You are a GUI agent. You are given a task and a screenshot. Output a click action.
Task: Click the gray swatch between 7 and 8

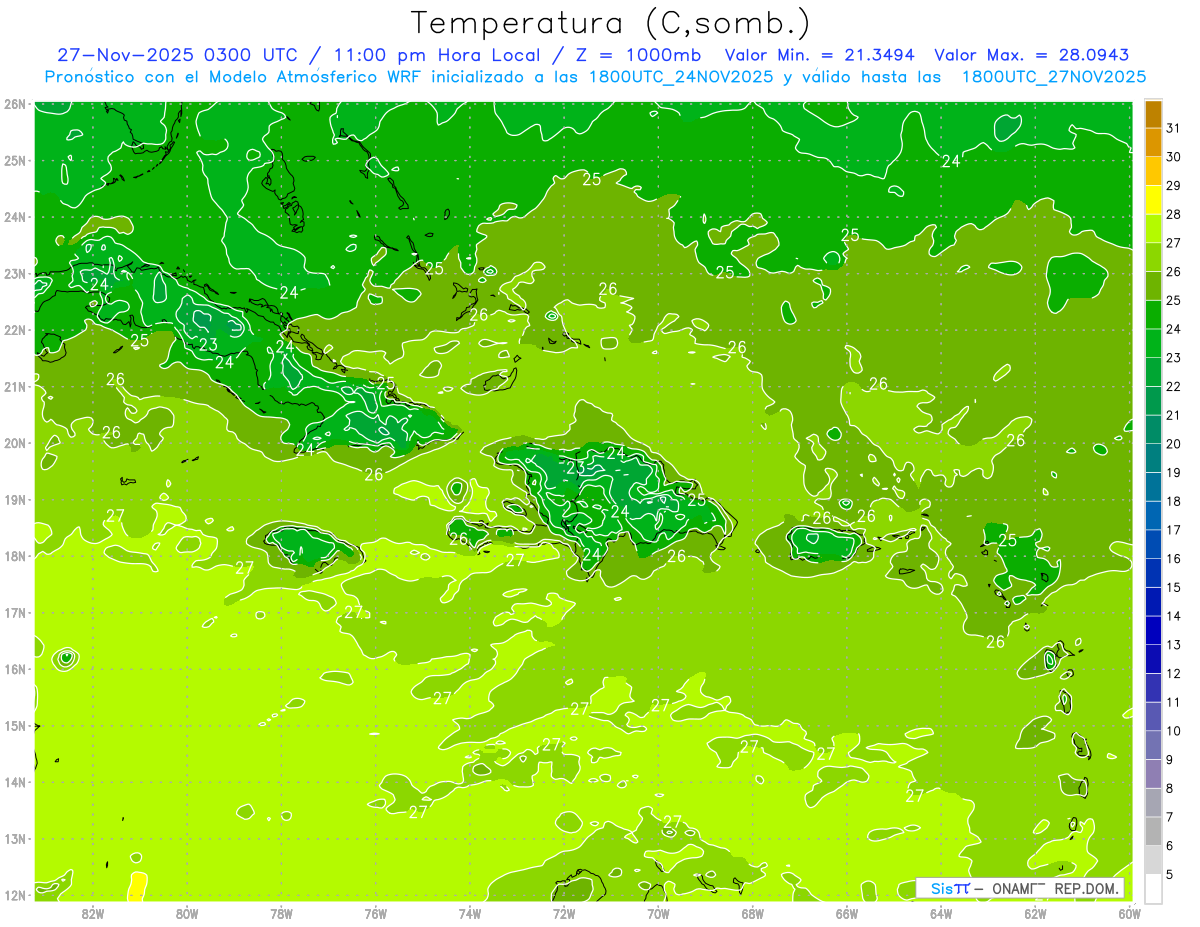1153,802
